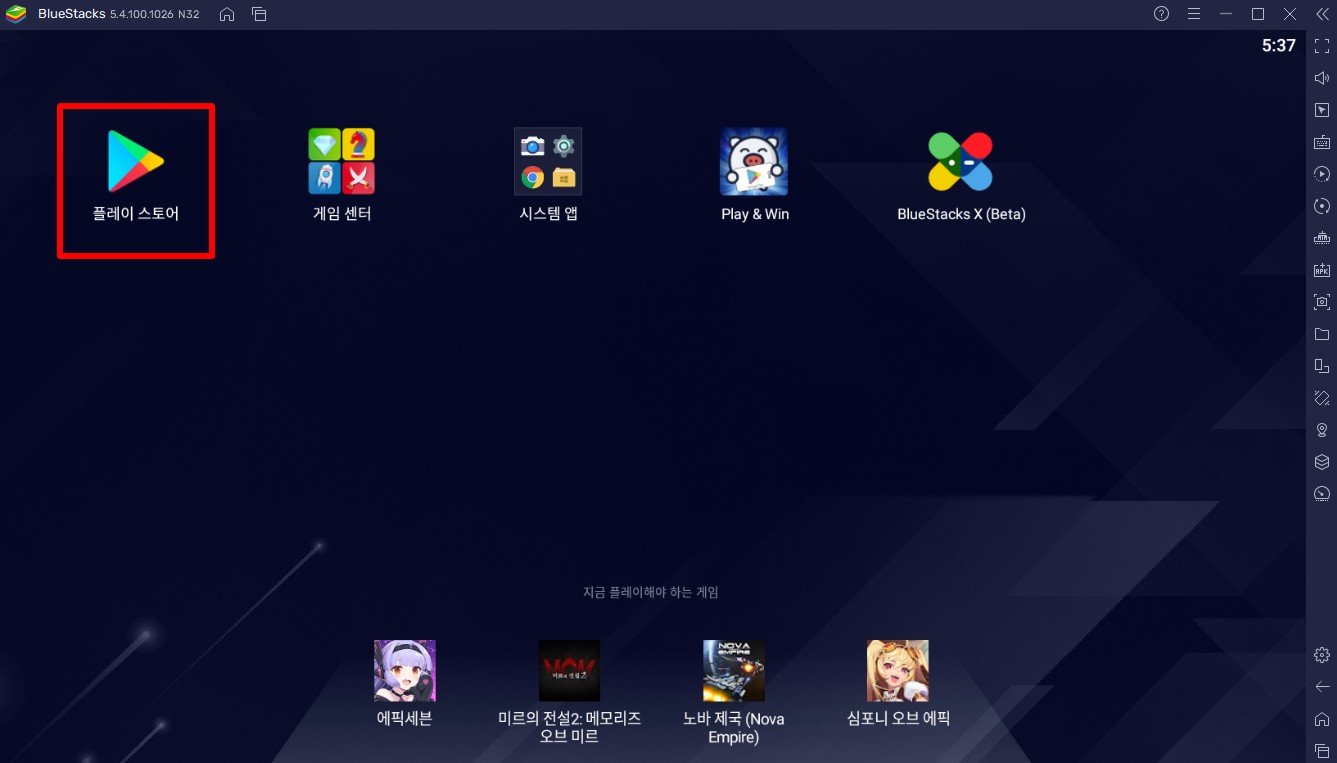
Task: Click the Home icon in the title bar
Action: [227, 14]
